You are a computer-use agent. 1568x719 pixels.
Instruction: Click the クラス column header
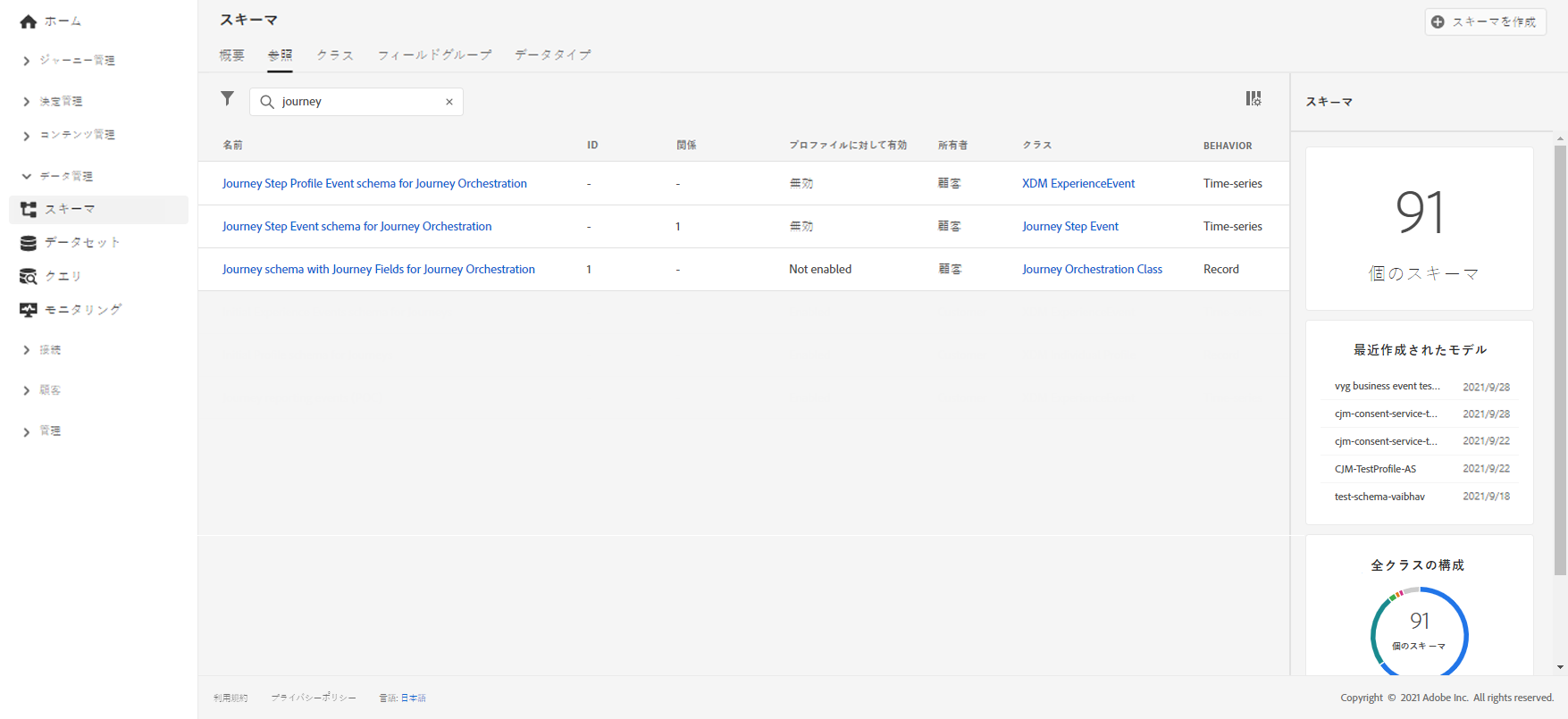coord(1037,146)
